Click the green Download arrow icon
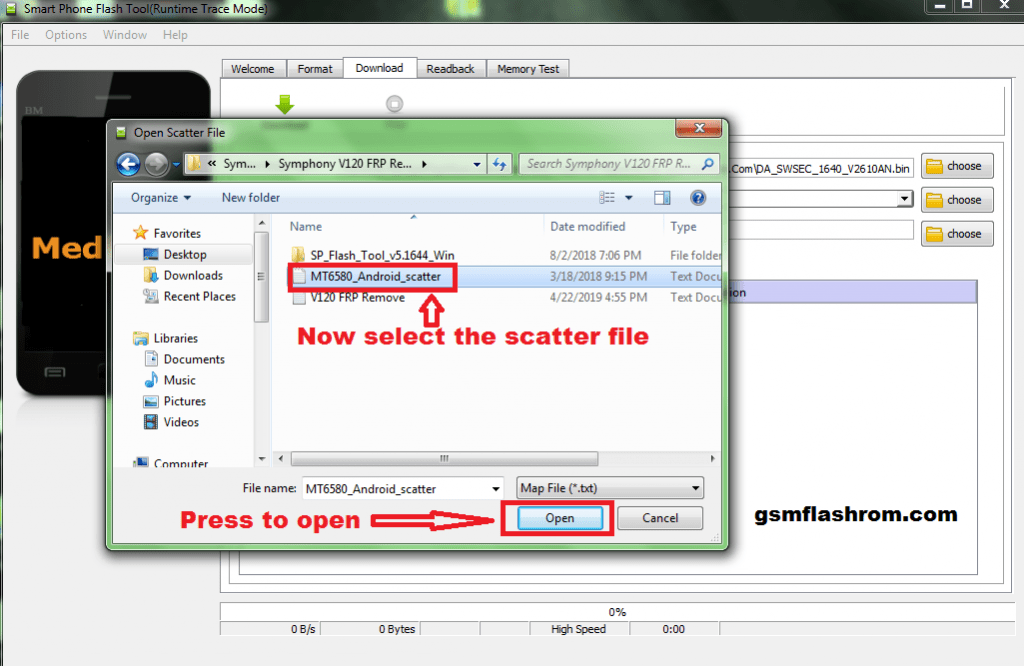1024x666 pixels. pos(285,104)
